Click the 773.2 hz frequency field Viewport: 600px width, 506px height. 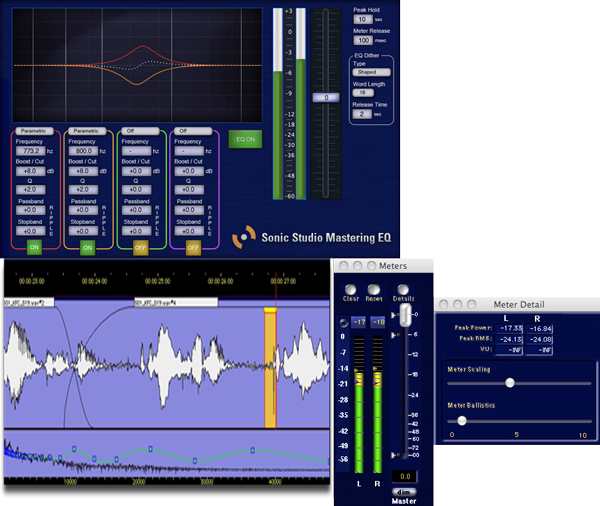[x=31, y=151]
